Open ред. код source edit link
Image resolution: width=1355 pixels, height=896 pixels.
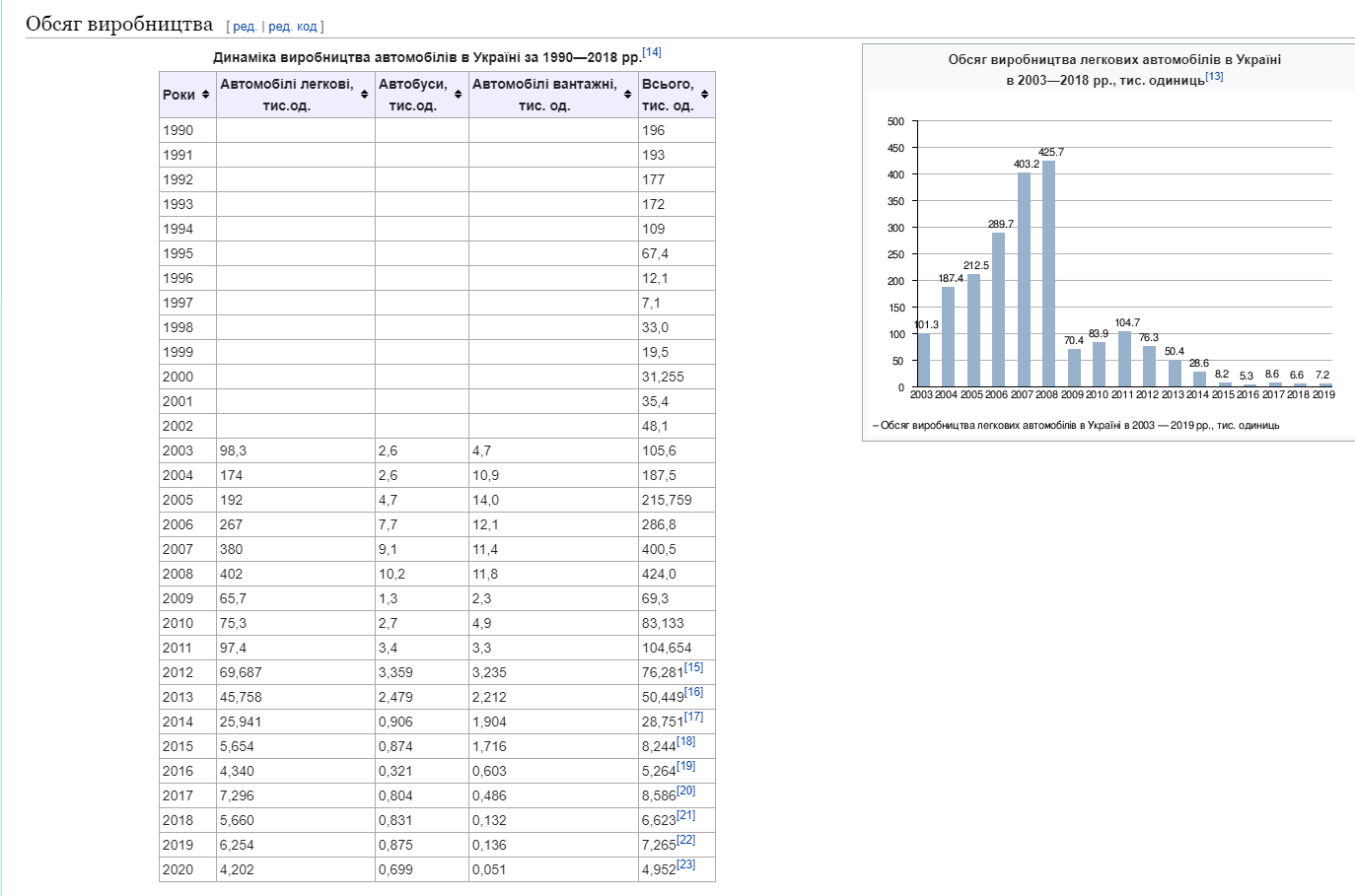(x=293, y=27)
